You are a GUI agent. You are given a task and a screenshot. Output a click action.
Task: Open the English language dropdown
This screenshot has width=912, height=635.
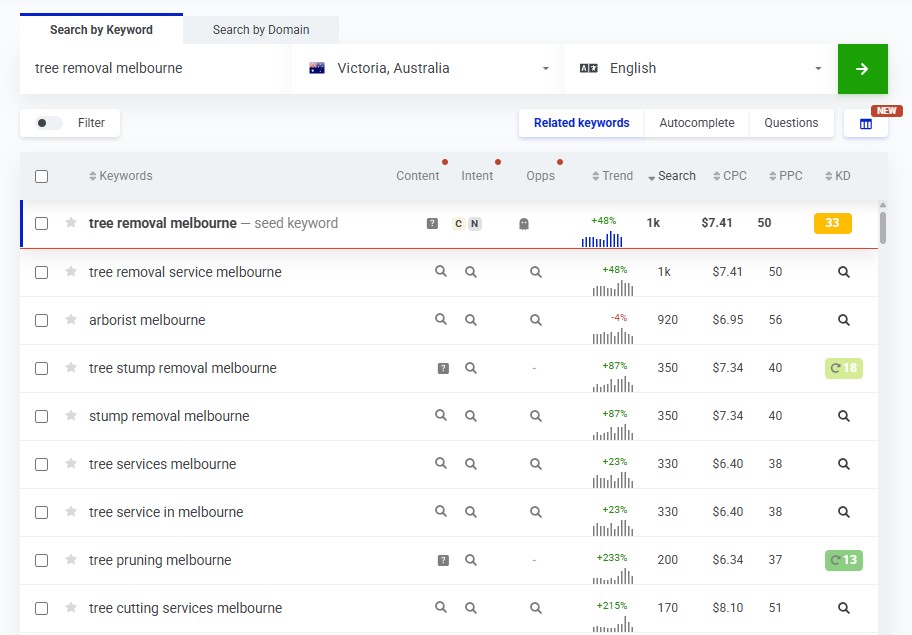point(700,69)
